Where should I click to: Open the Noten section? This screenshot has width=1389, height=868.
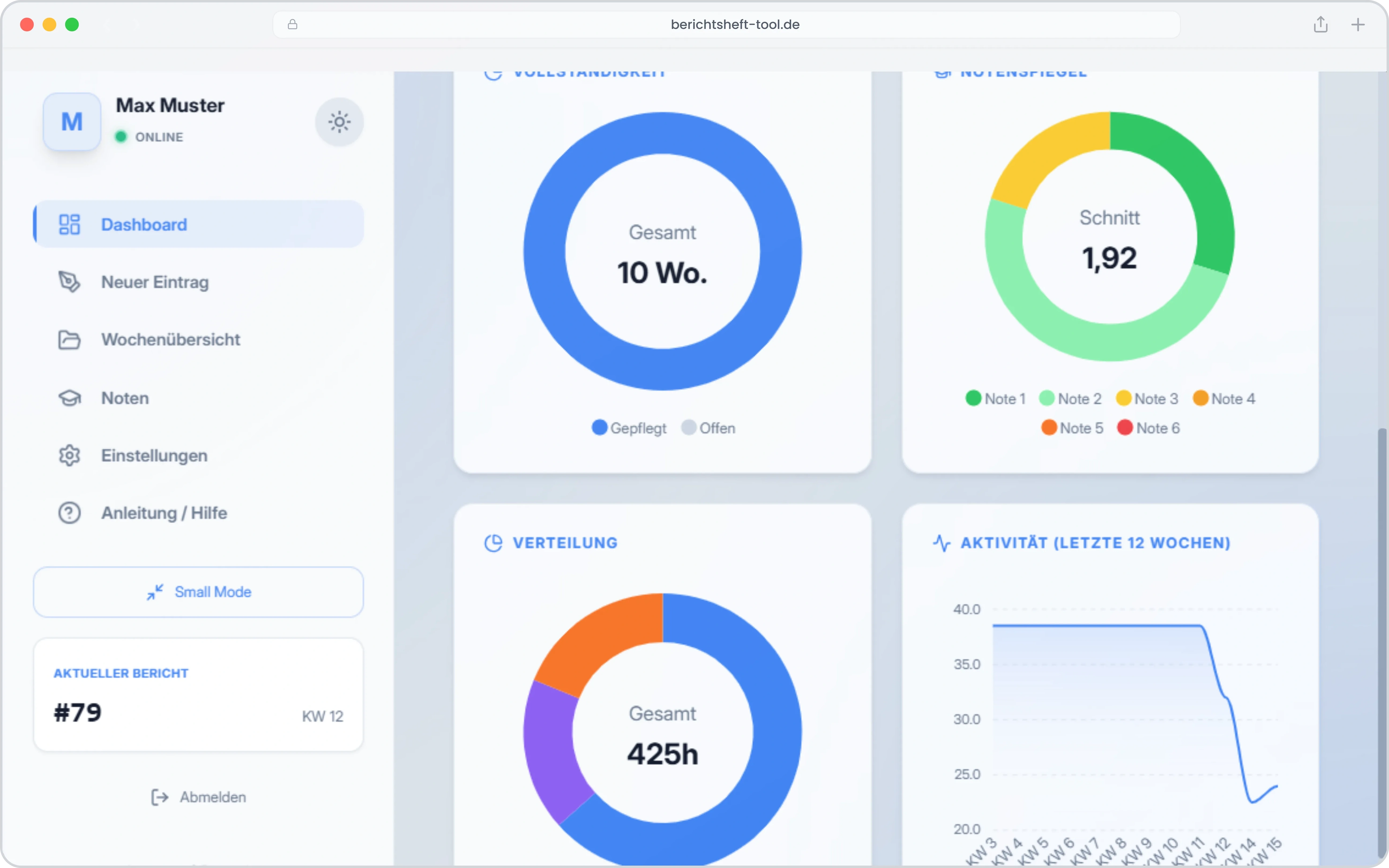pyautogui.click(x=199, y=398)
